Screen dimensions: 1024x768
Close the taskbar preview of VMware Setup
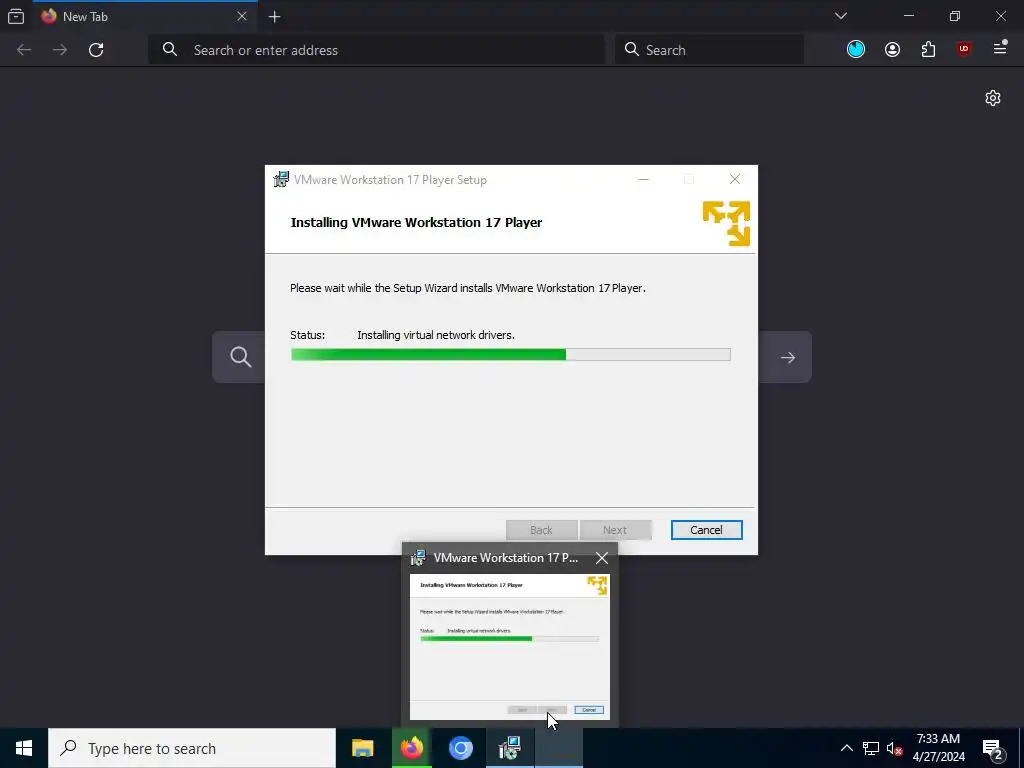(601, 558)
